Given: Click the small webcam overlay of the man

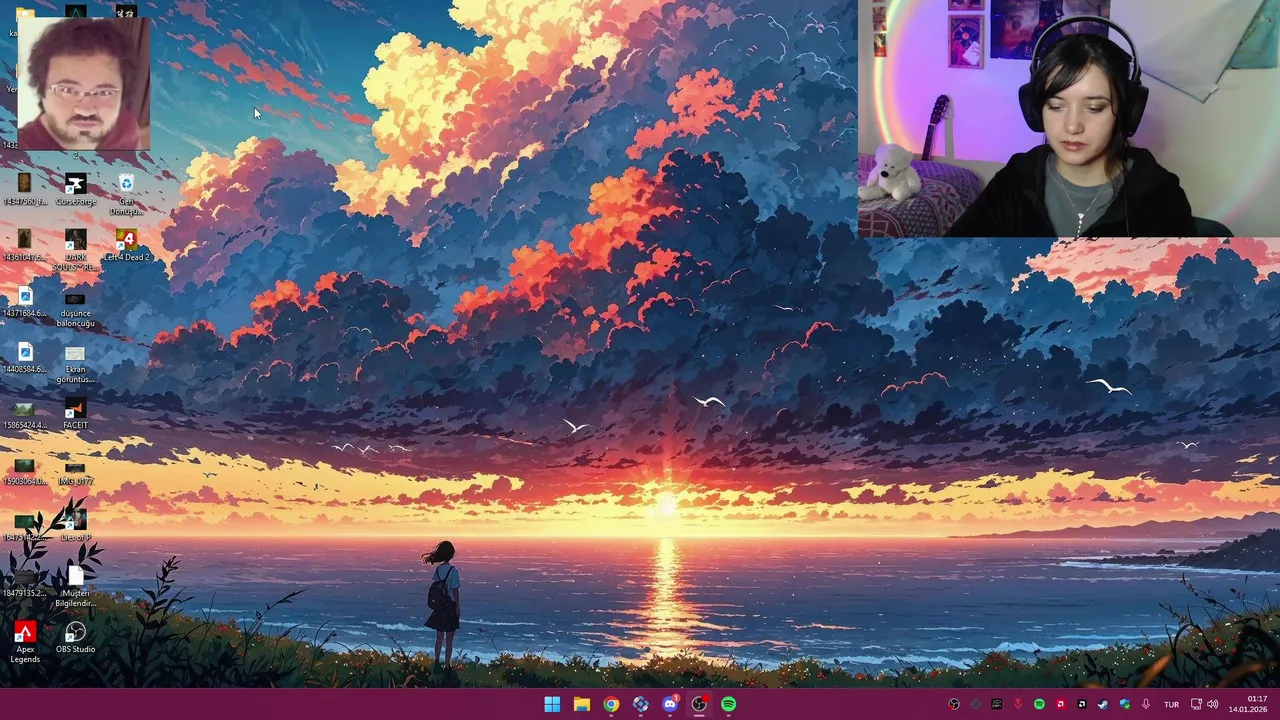Looking at the screenshot, I should 84,84.
